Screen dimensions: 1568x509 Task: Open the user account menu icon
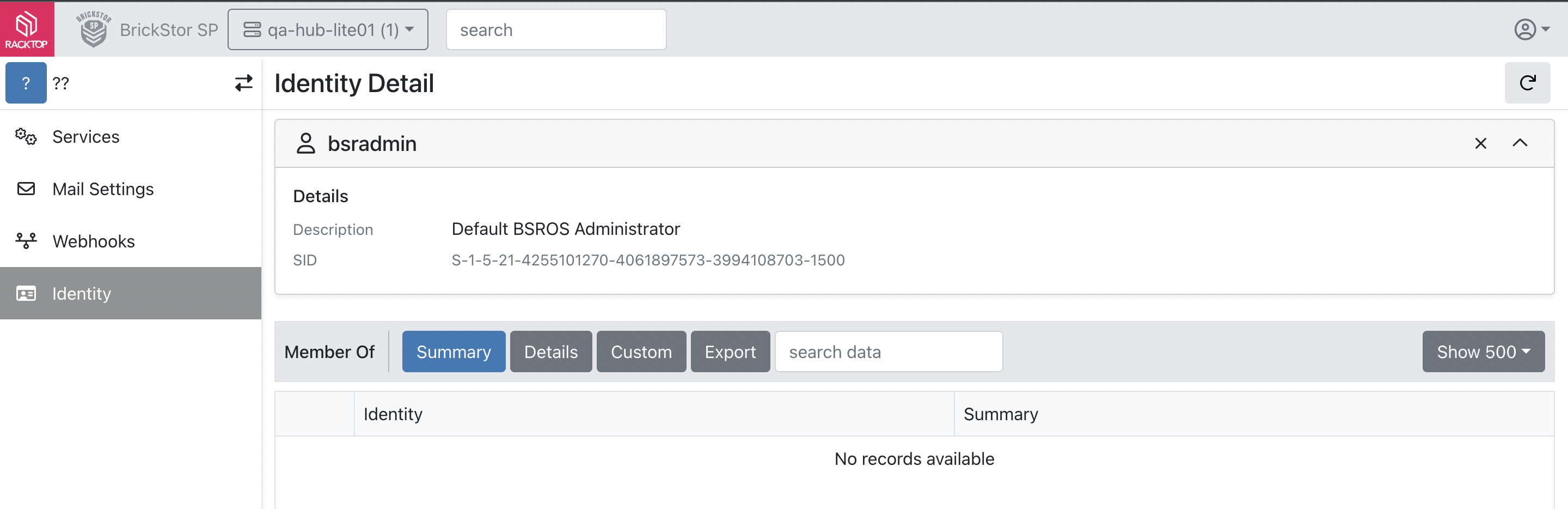pos(1530,29)
